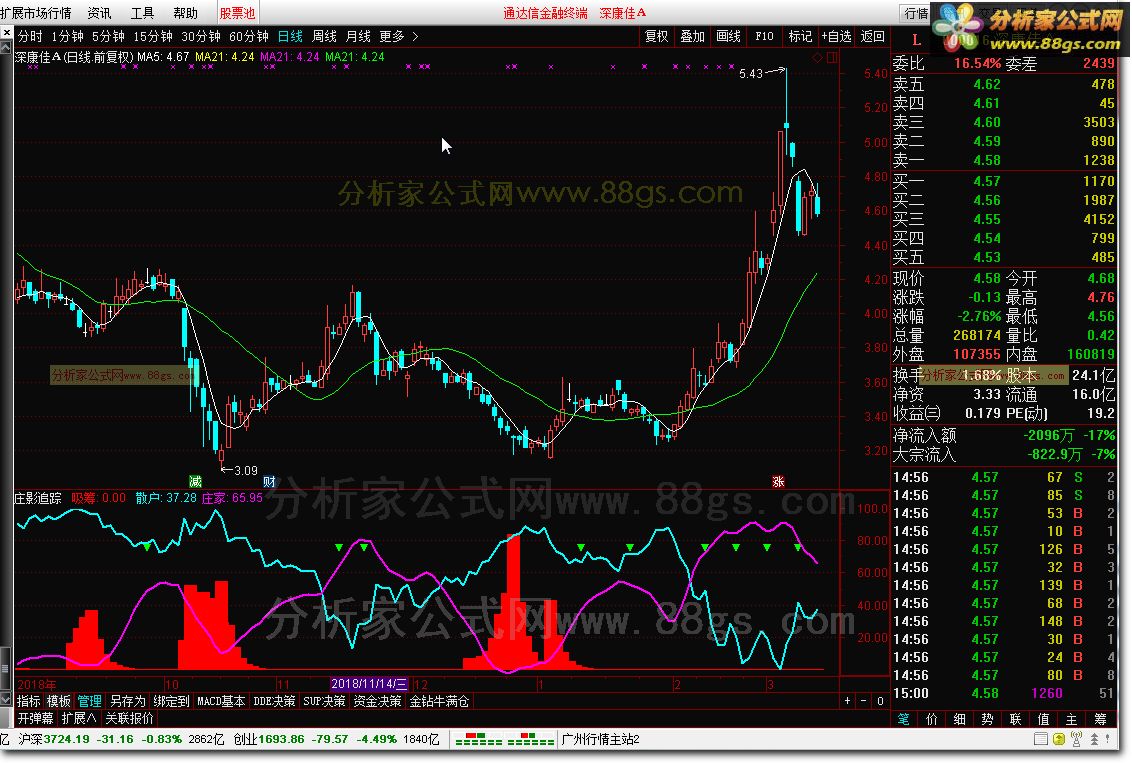Select the 势 tab under the tick list

pos(988,719)
